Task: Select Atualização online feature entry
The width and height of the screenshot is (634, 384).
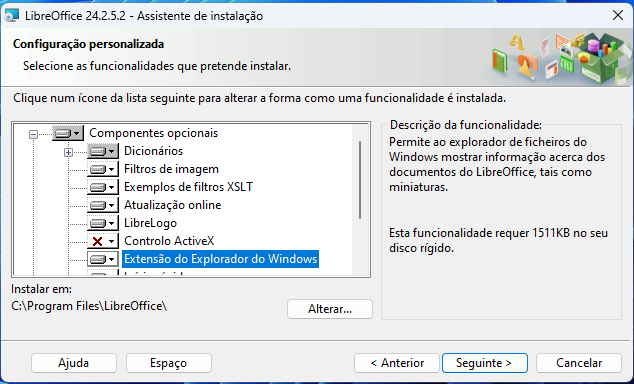Action: pos(172,205)
